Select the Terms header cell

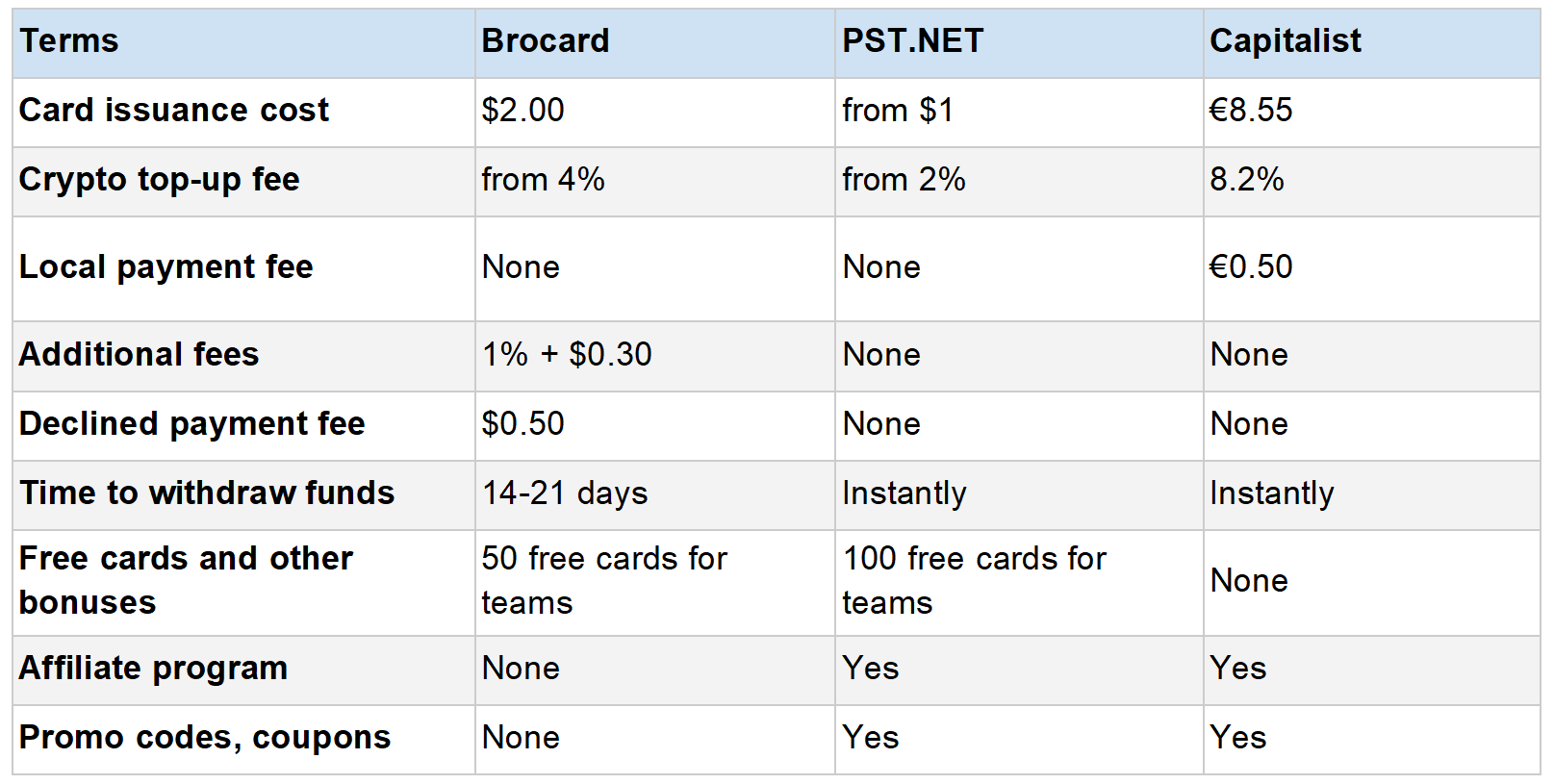[x=243, y=43]
